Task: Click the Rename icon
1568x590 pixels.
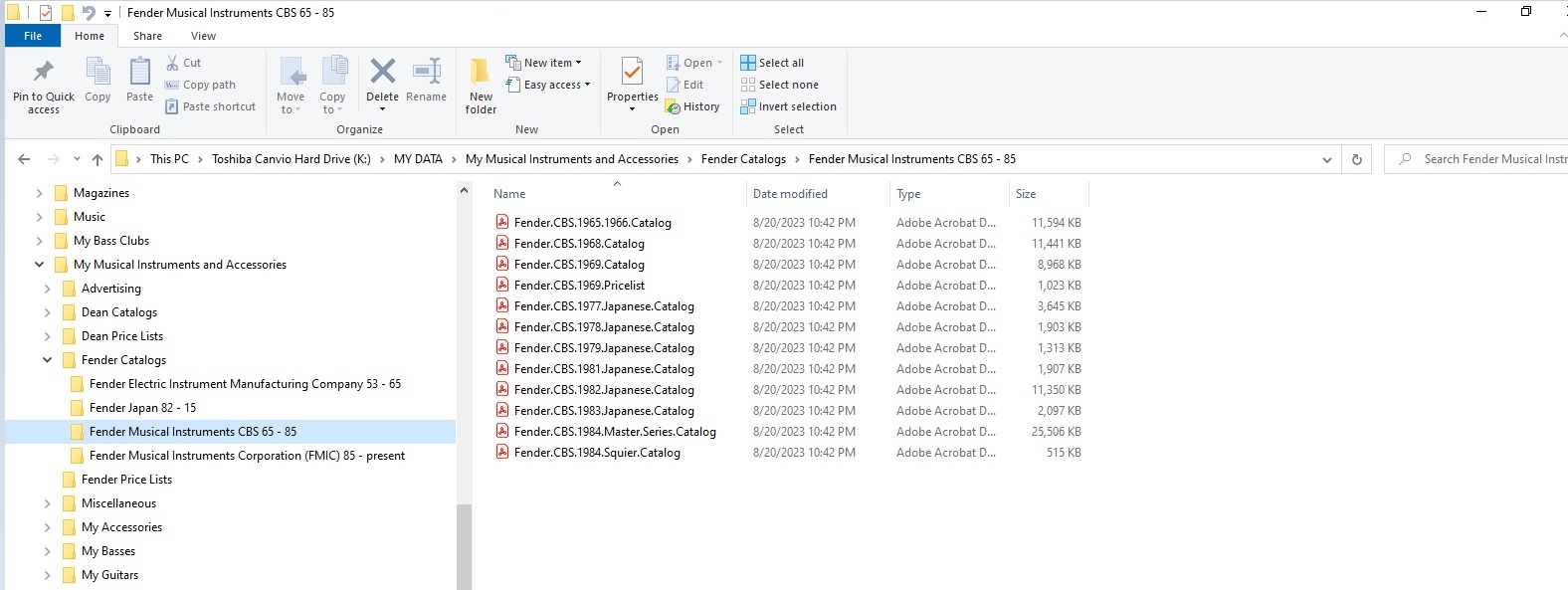Action: [x=426, y=80]
